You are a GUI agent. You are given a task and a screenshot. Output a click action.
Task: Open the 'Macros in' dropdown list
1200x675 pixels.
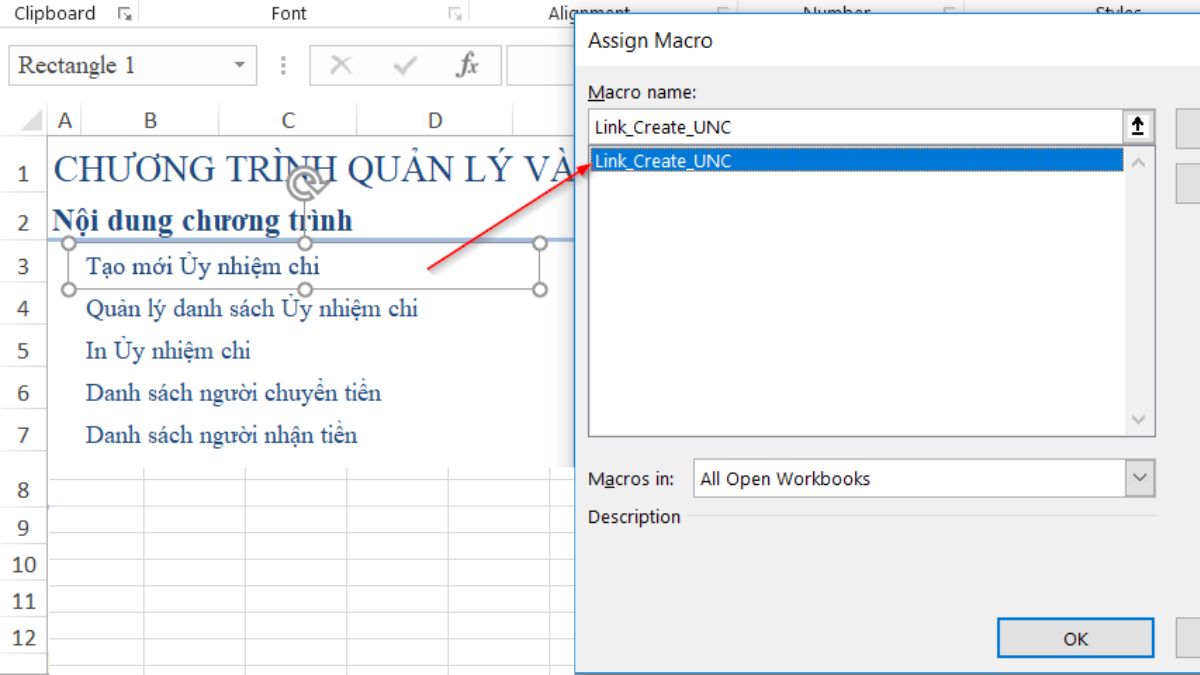(x=1139, y=479)
